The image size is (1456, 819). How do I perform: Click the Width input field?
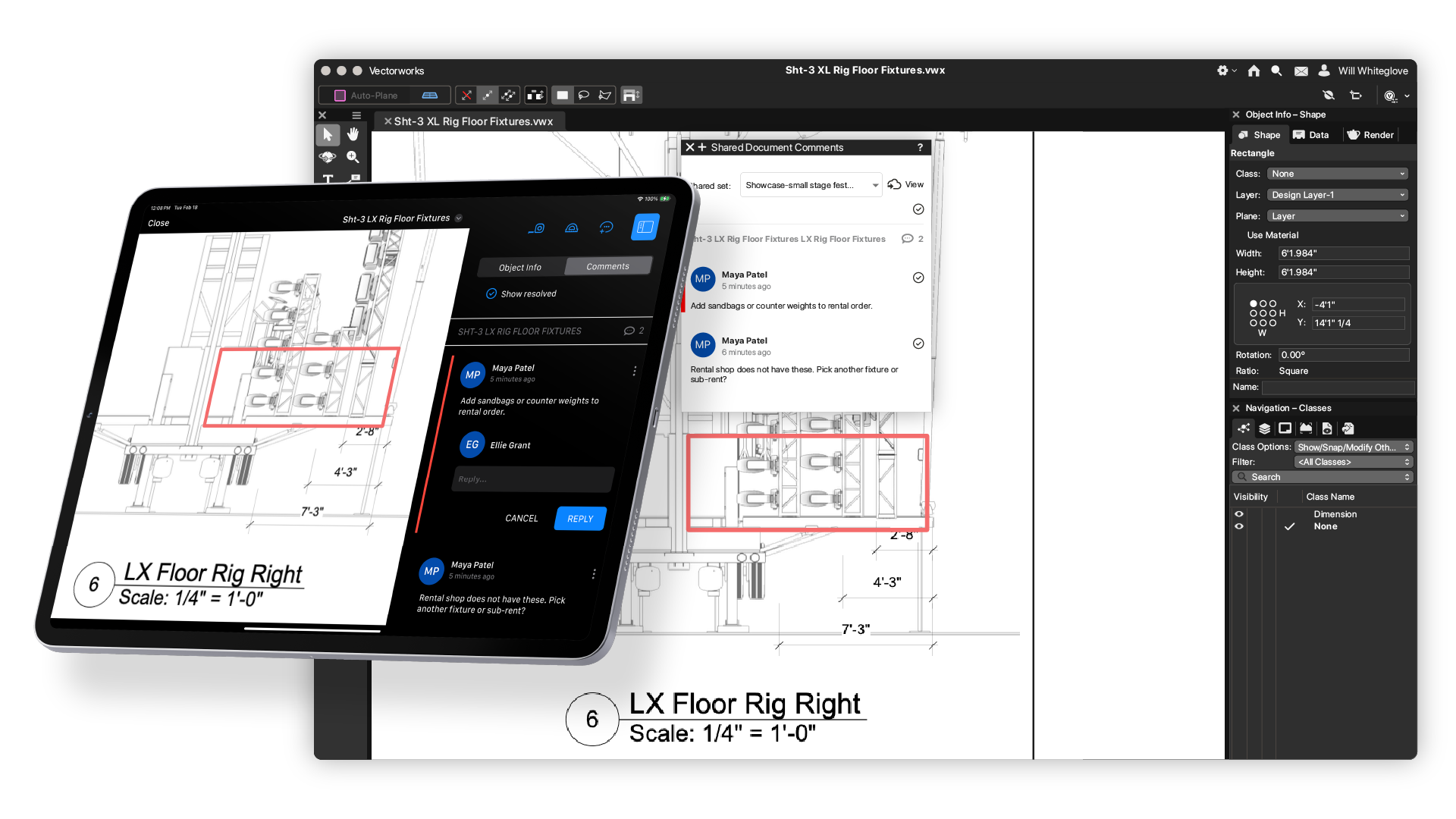[1343, 253]
